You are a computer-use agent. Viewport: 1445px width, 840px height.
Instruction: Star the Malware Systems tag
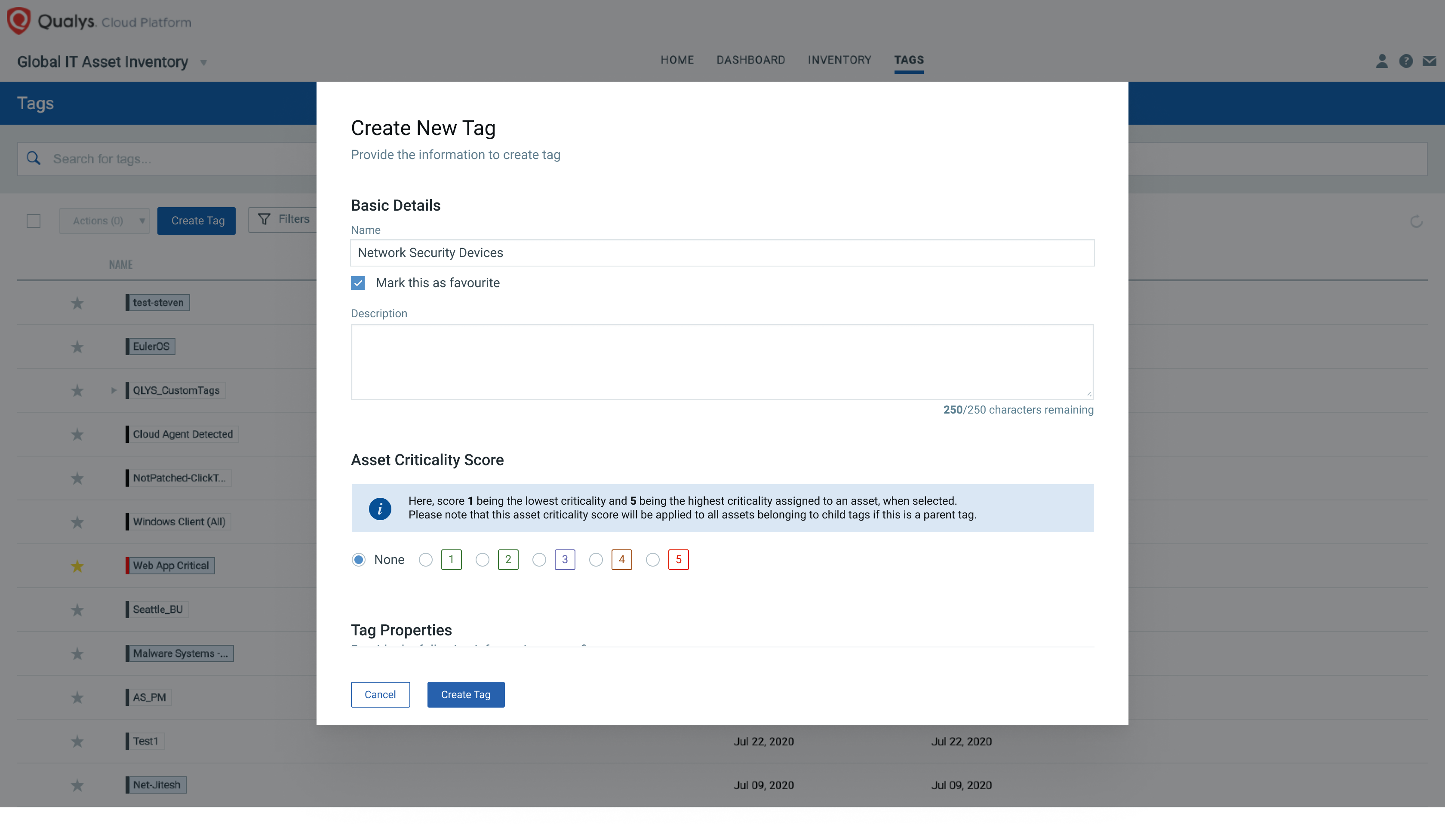click(77, 653)
